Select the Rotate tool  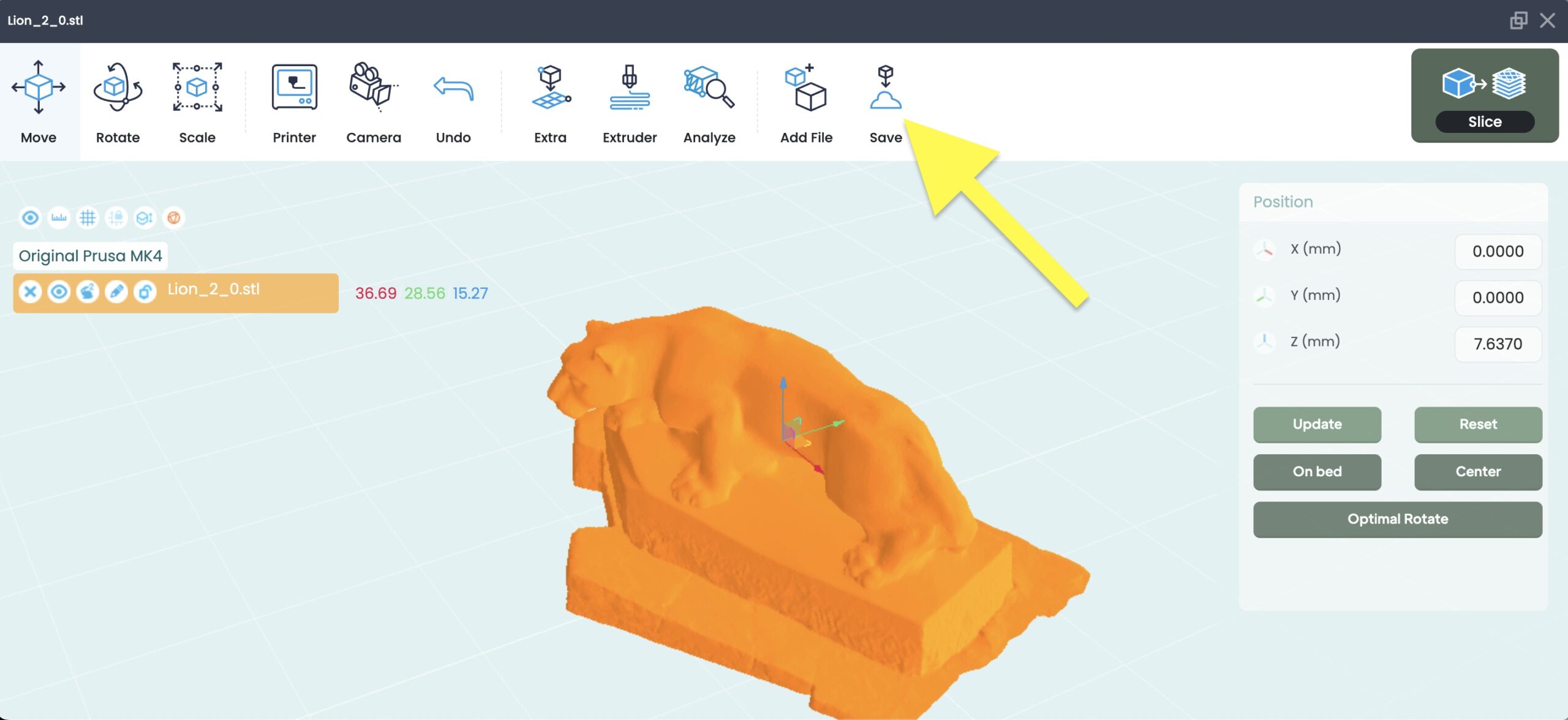coord(118,102)
